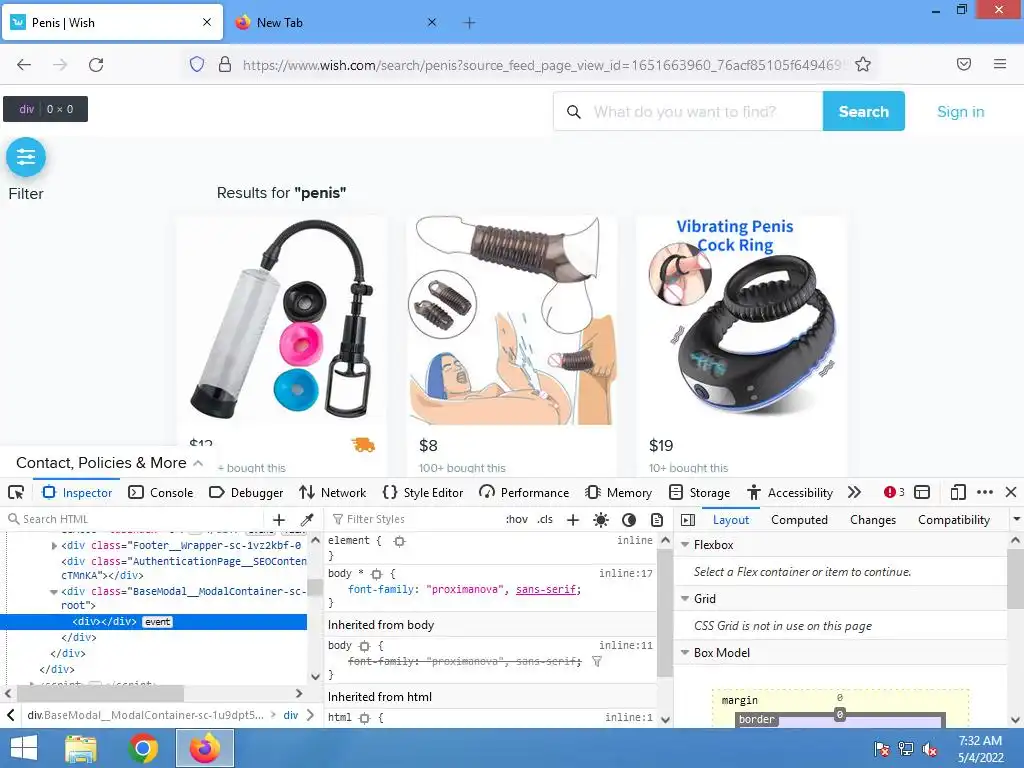Toggle the three-pane inspector mode
Image resolution: width=1024 pixels, height=768 pixels.
click(x=688, y=519)
